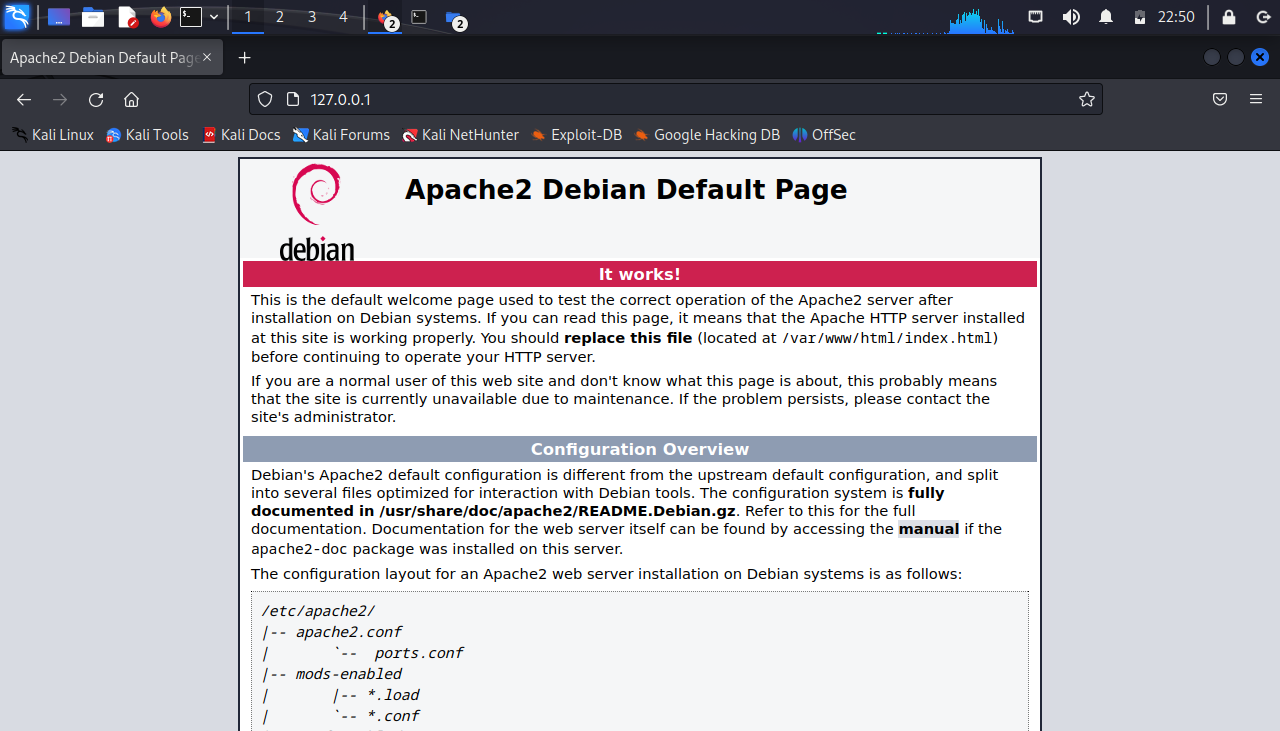Open a new browser tab
1280x731 pixels.
pyautogui.click(x=244, y=58)
